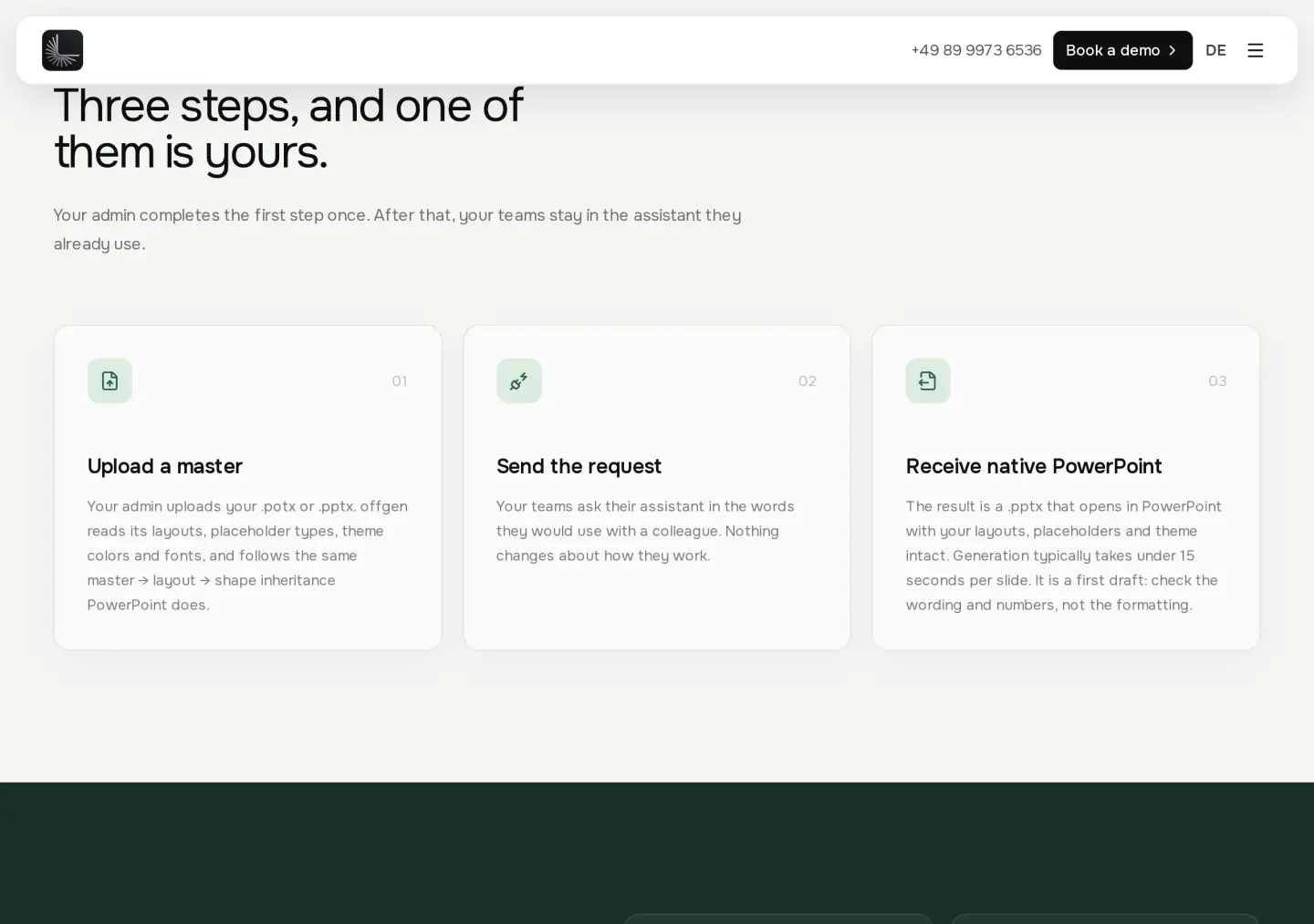Click the 'Your admin uploads your .potx or .pptx' description

[247, 555]
